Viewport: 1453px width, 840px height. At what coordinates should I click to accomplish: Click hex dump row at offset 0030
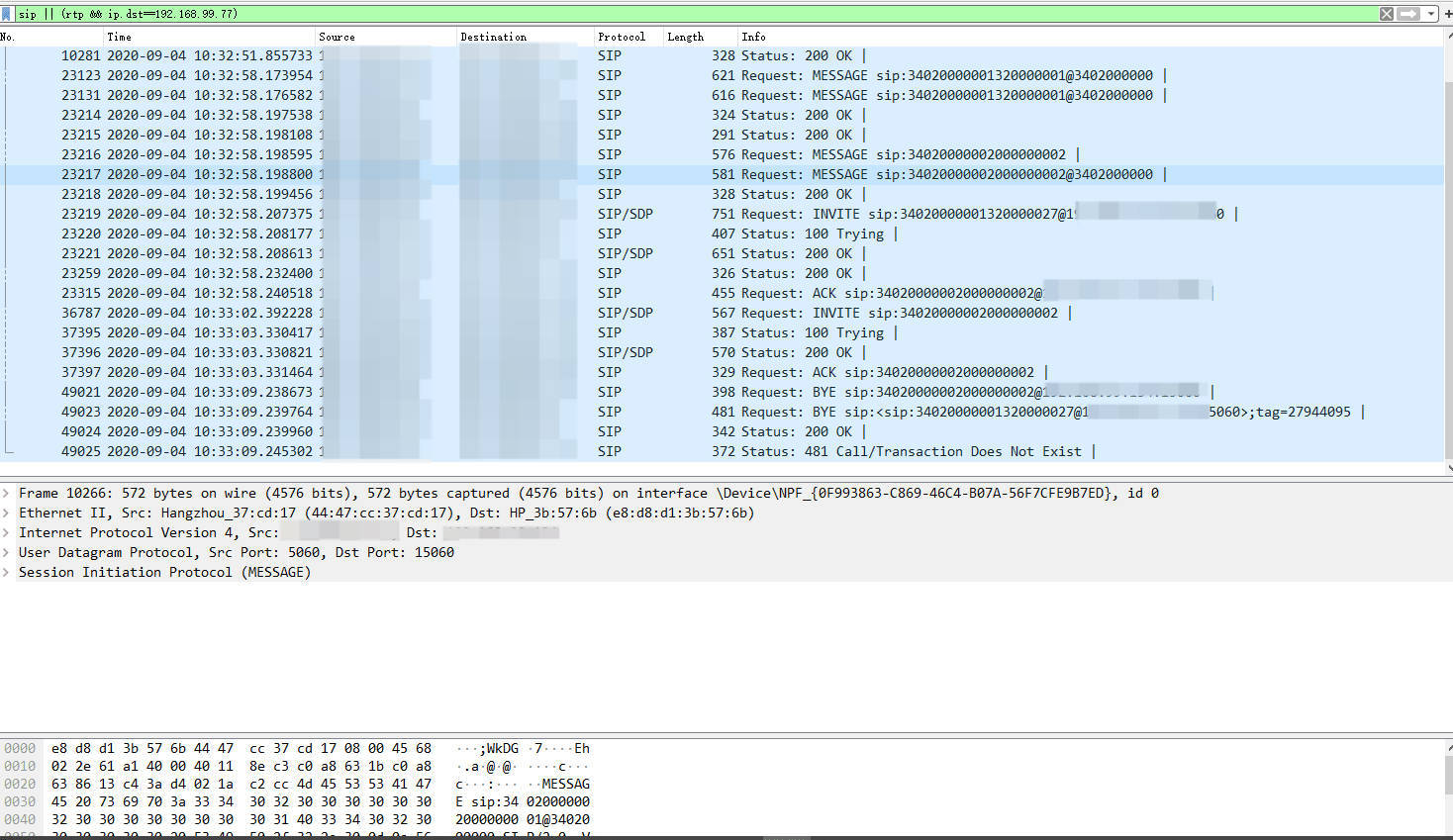tap(297, 801)
